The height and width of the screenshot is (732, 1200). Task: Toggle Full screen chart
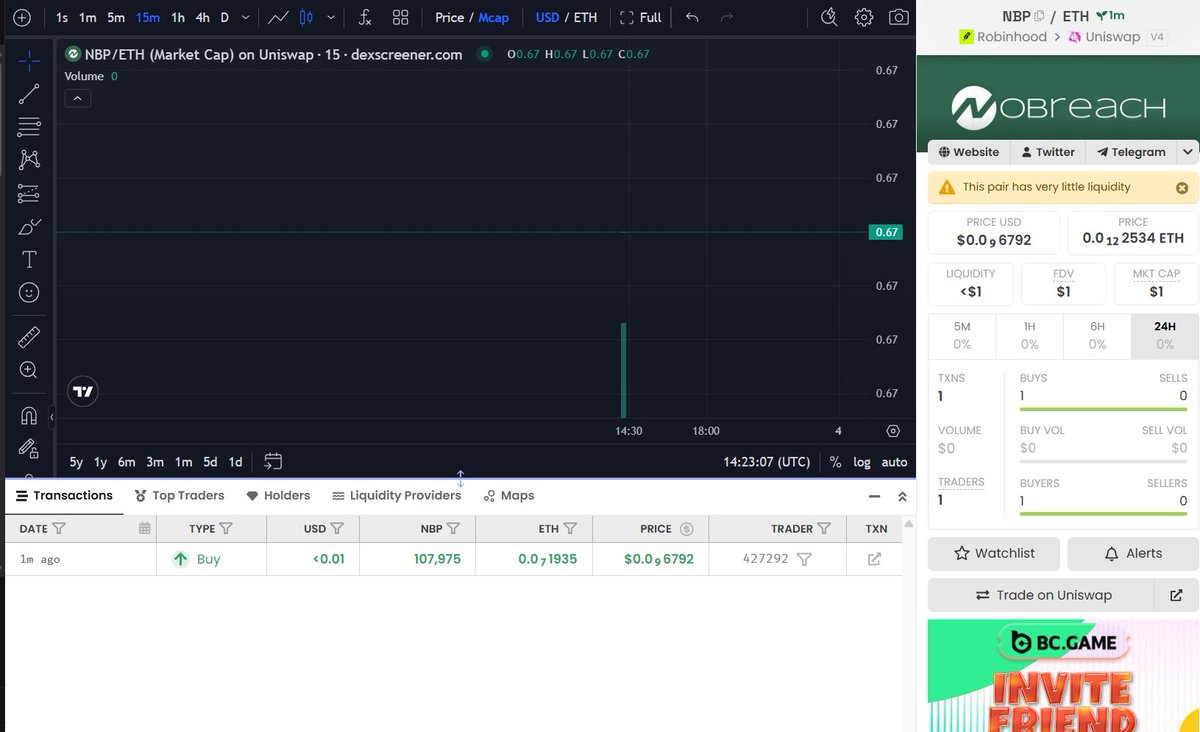tap(641, 17)
